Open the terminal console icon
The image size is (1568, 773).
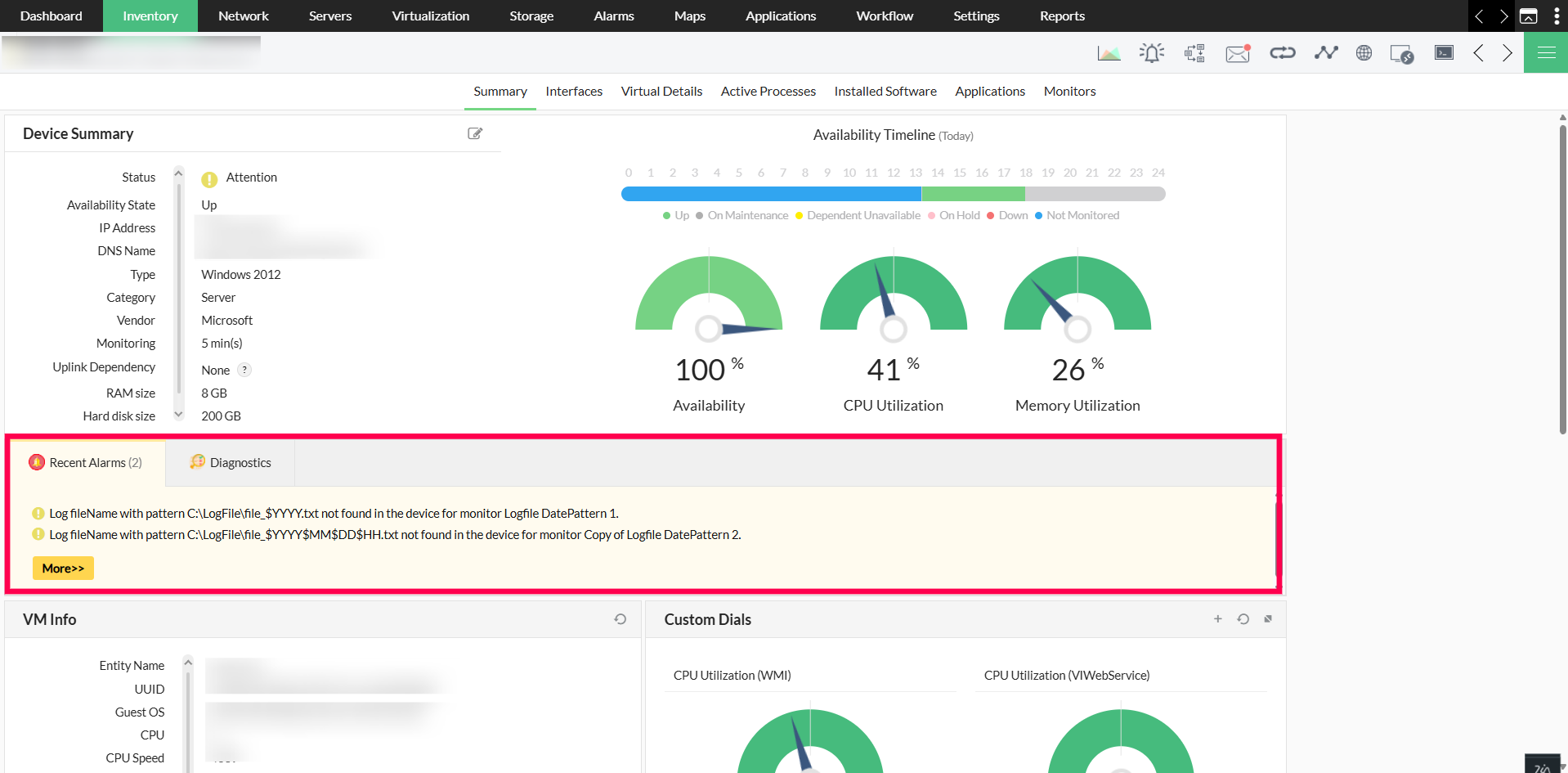click(1445, 52)
